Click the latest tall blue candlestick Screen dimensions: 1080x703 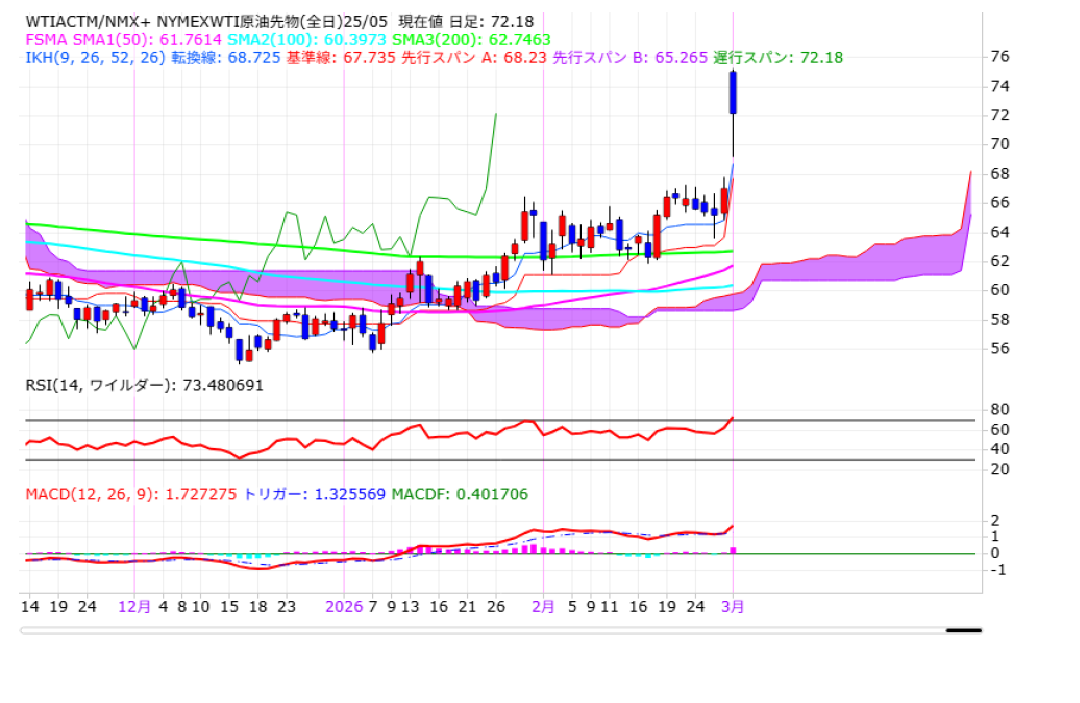tap(733, 93)
